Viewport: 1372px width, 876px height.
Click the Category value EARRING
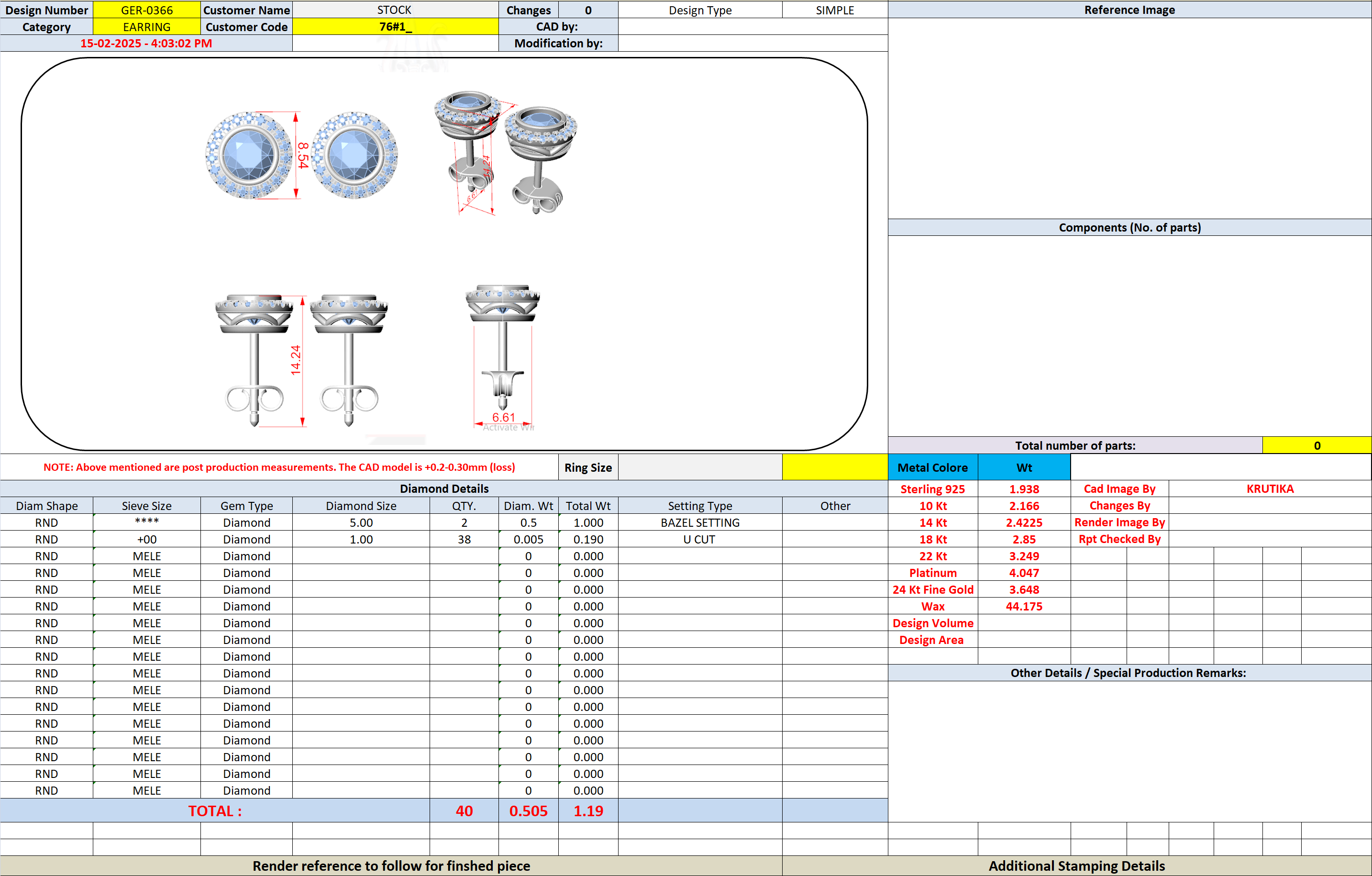146,27
